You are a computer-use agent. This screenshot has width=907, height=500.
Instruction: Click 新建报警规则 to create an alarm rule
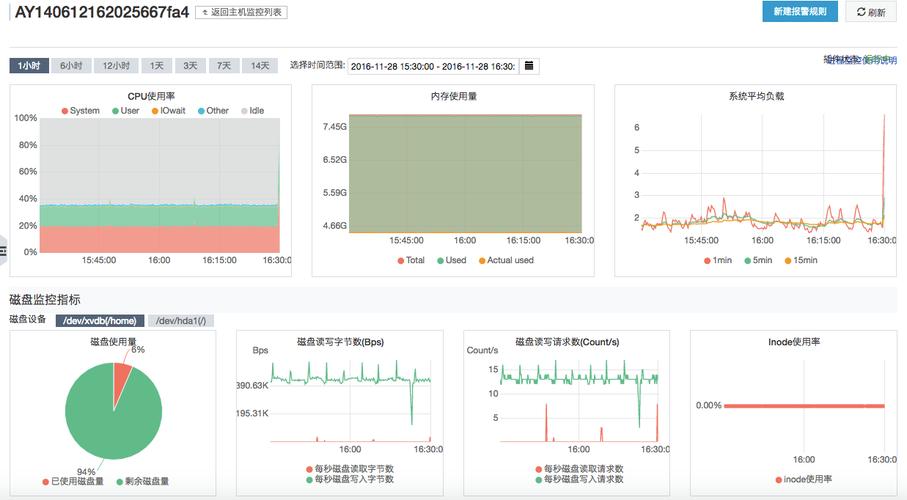click(800, 12)
